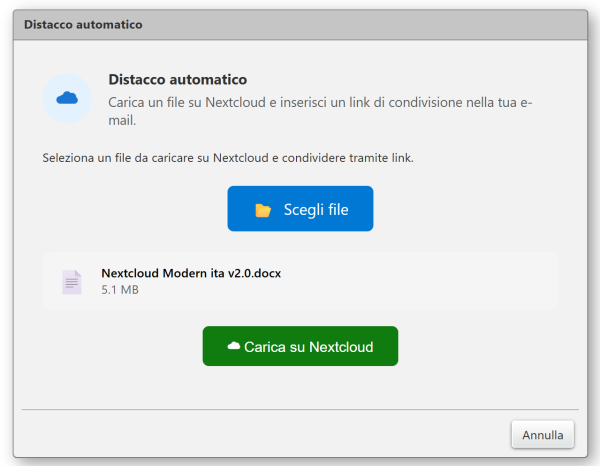Screen dimensions: 600x466
Task: Click the blank space left of Carica su Nextcloud
Action: tap(120, 346)
